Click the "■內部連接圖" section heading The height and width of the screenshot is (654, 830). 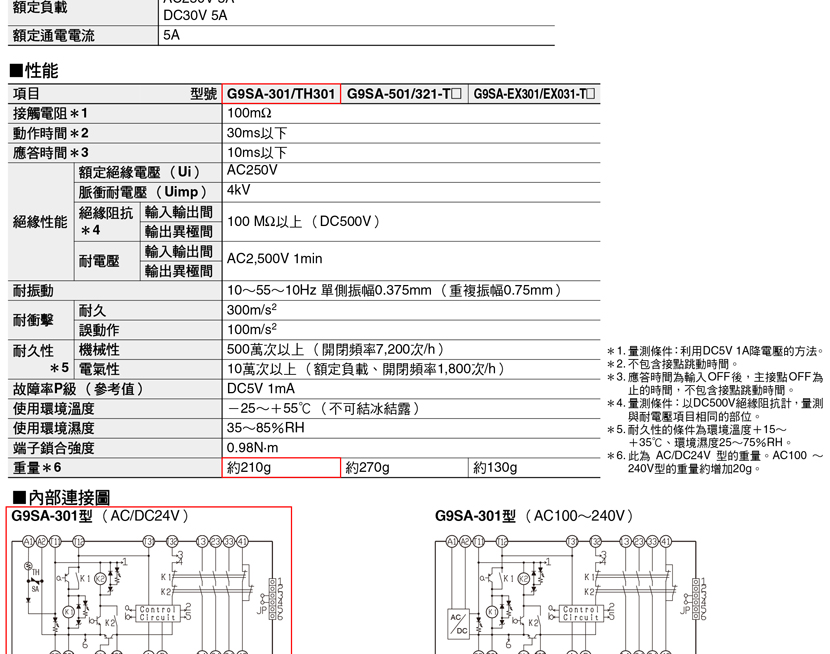click(x=61, y=497)
